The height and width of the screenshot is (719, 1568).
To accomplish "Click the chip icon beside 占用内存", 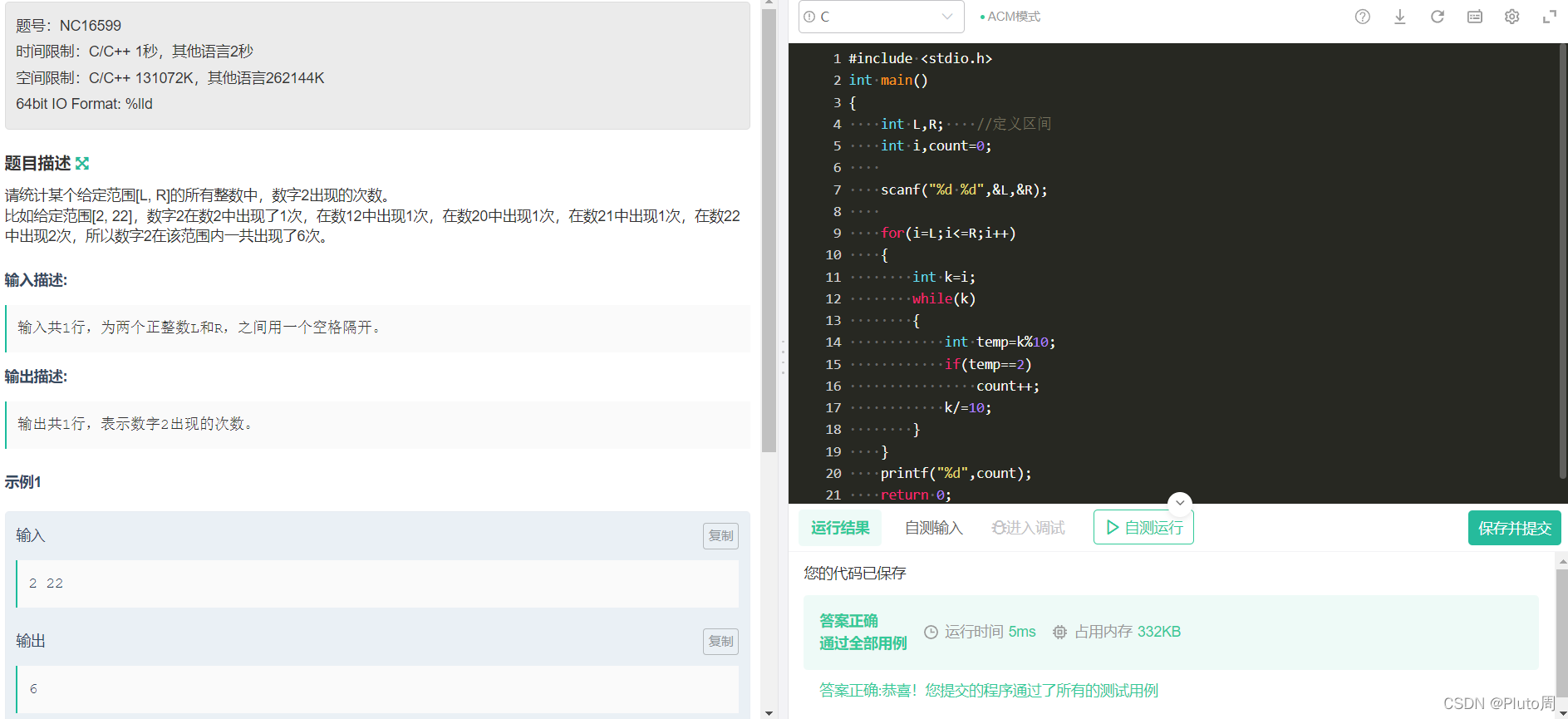I will pos(1059,632).
